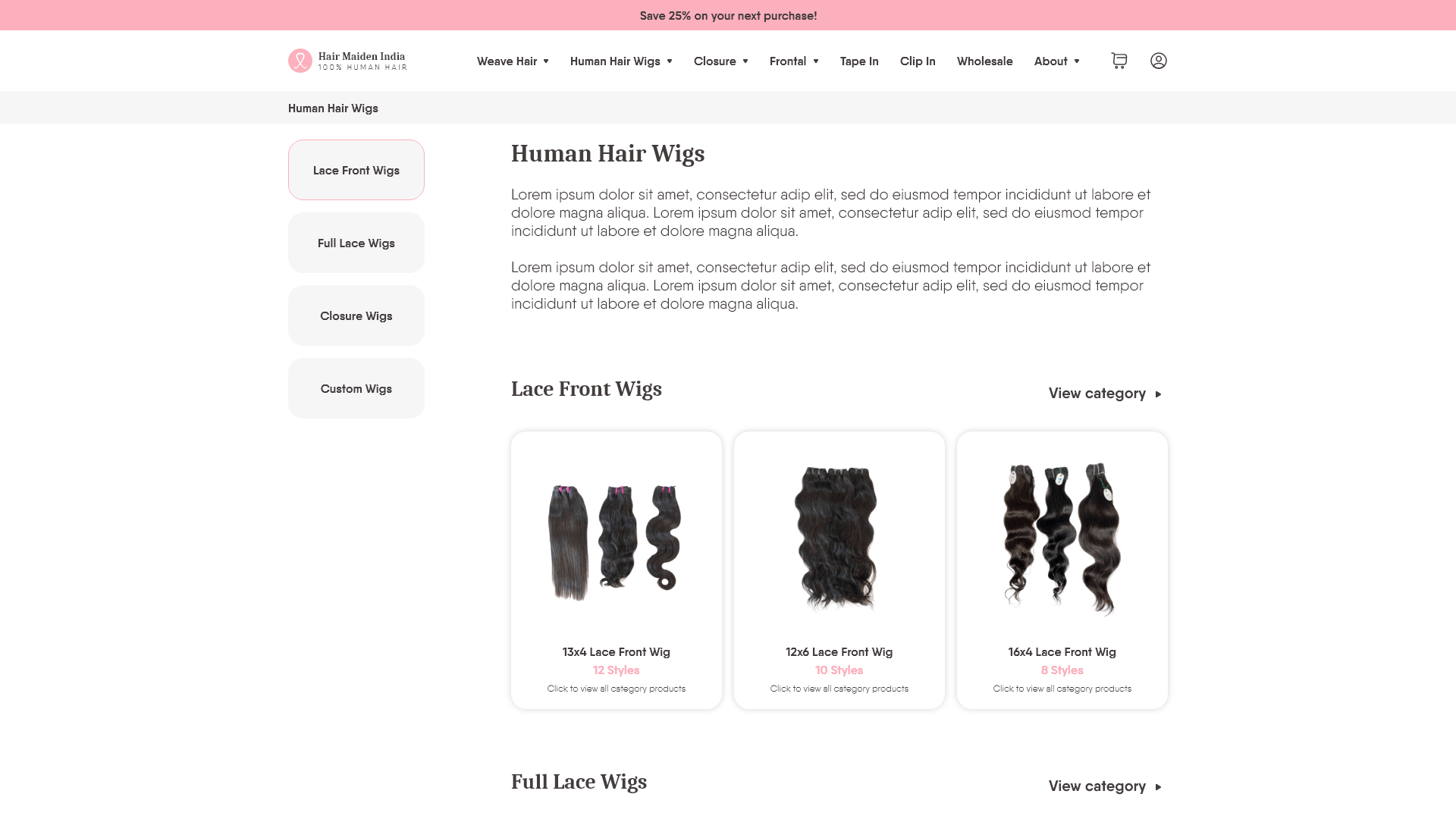Image resolution: width=1456 pixels, height=819 pixels.
Task: Expand the Weave Hair dropdown menu
Action: (x=513, y=61)
